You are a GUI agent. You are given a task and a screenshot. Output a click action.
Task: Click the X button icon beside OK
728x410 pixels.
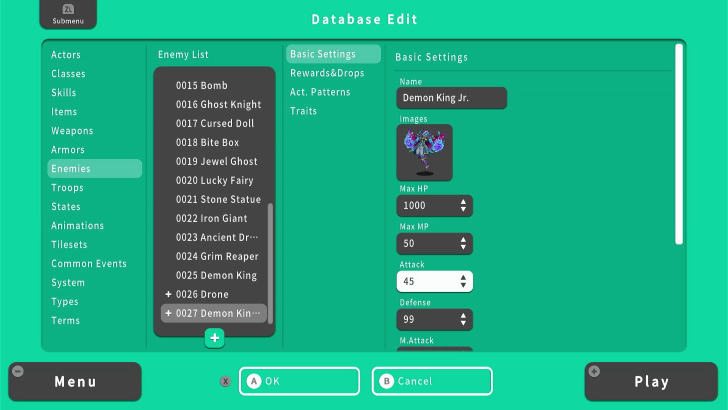pyautogui.click(x=225, y=381)
